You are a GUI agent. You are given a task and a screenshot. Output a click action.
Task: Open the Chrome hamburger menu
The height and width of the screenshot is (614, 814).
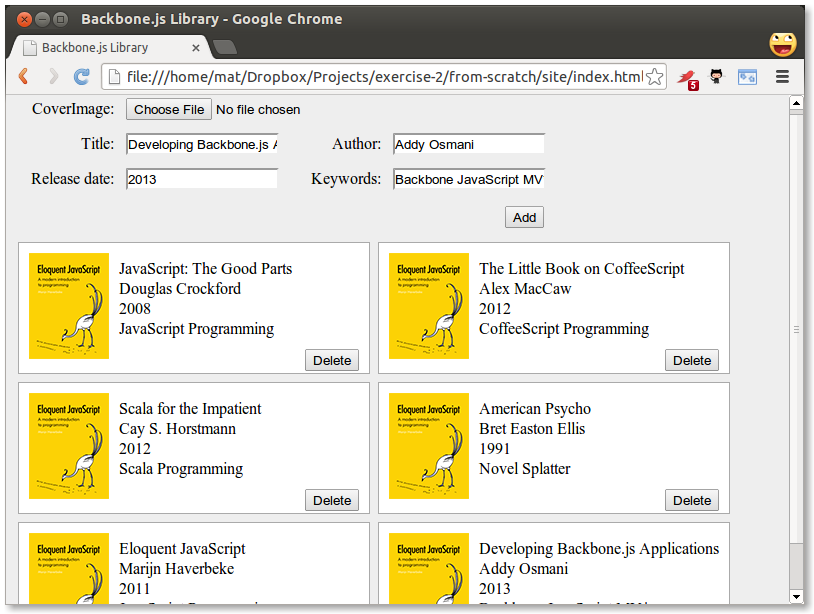783,77
